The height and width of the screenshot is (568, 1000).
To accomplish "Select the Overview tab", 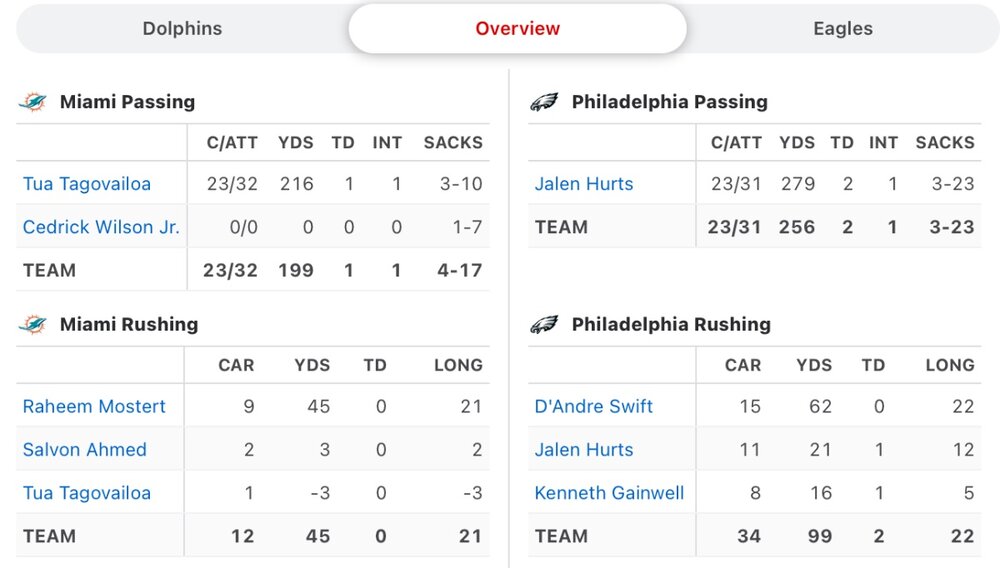I will coord(517,29).
